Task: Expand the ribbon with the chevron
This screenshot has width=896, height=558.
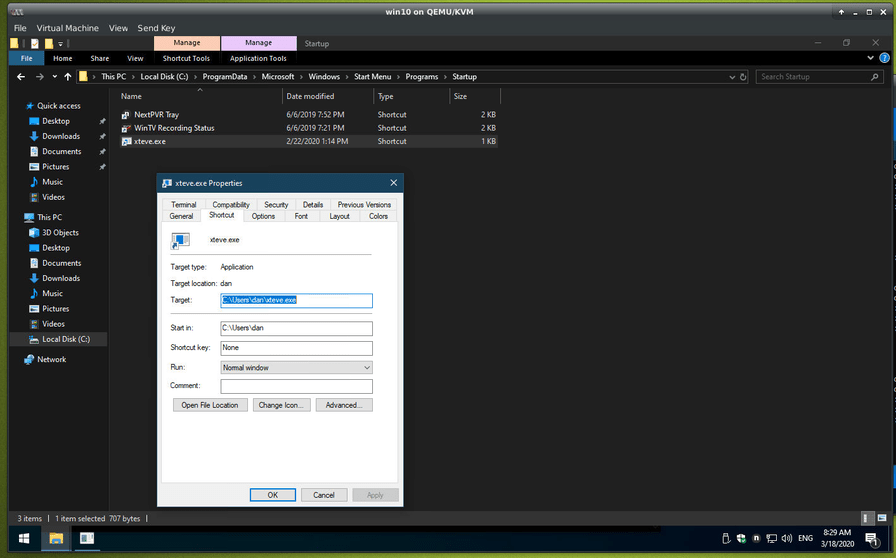Action: point(871,58)
